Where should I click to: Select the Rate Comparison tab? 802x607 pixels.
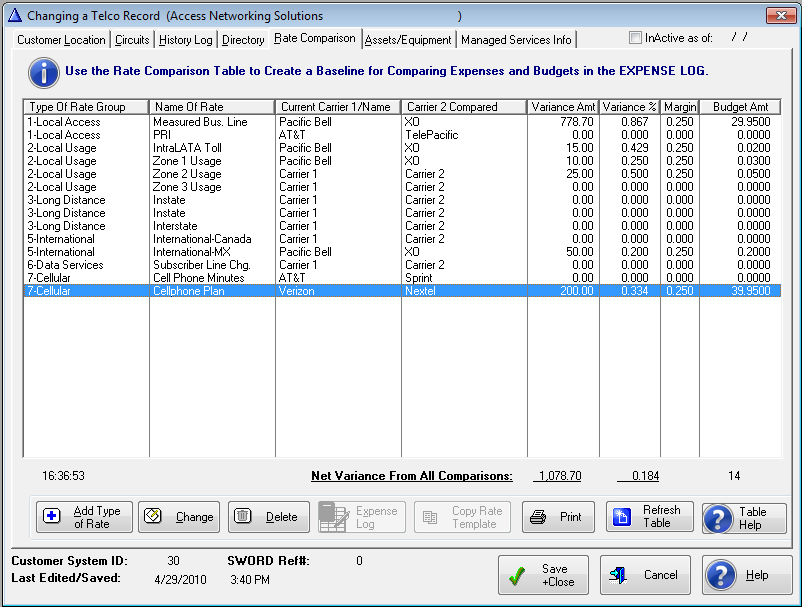[x=315, y=38]
